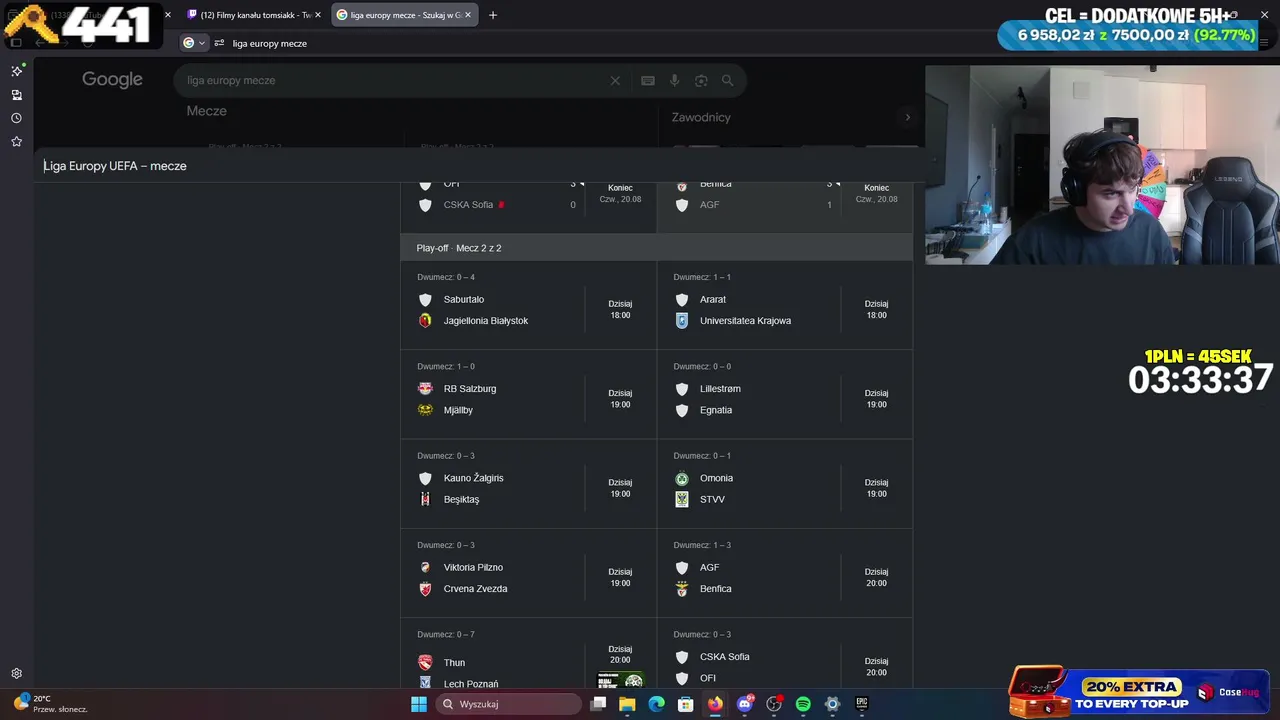Open the Thun vs Lech Poznań match

(x=528, y=654)
